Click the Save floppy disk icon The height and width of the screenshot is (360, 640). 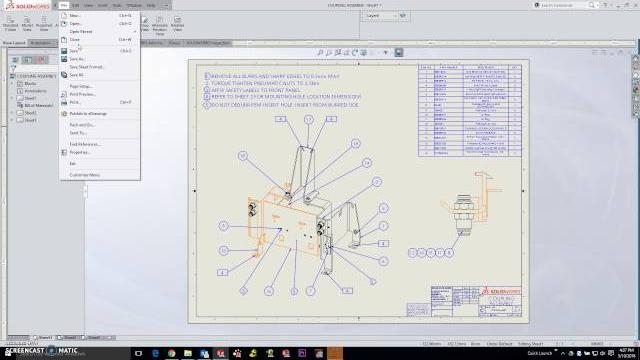[x=64, y=51]
